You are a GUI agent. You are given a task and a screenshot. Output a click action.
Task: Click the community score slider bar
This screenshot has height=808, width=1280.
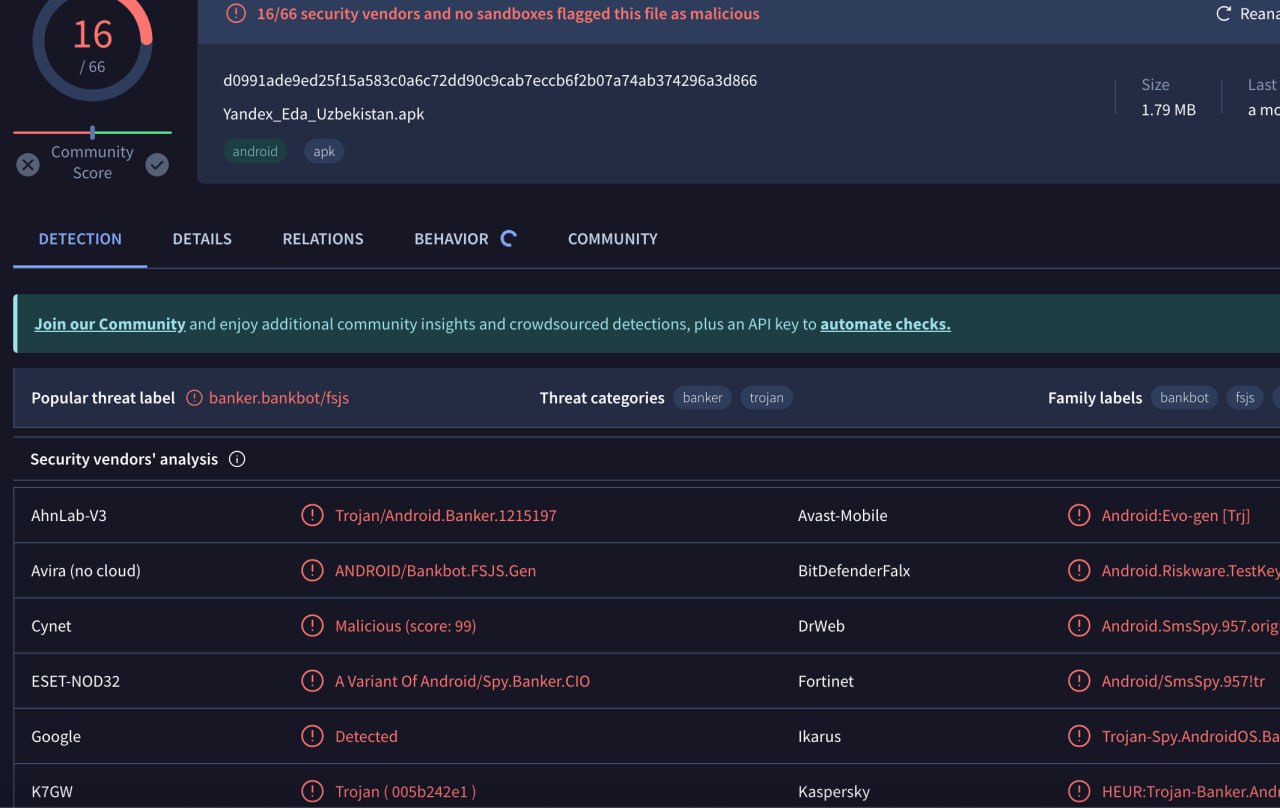92,132
